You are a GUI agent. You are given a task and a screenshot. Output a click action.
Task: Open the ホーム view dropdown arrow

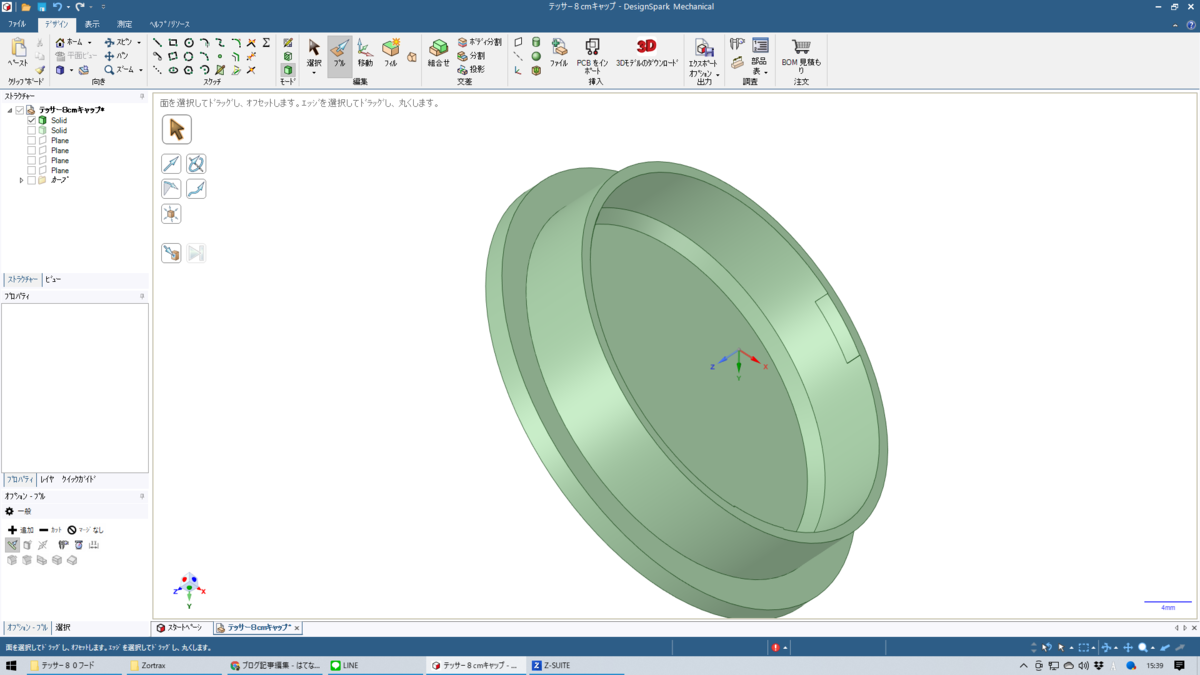(90, 43)
